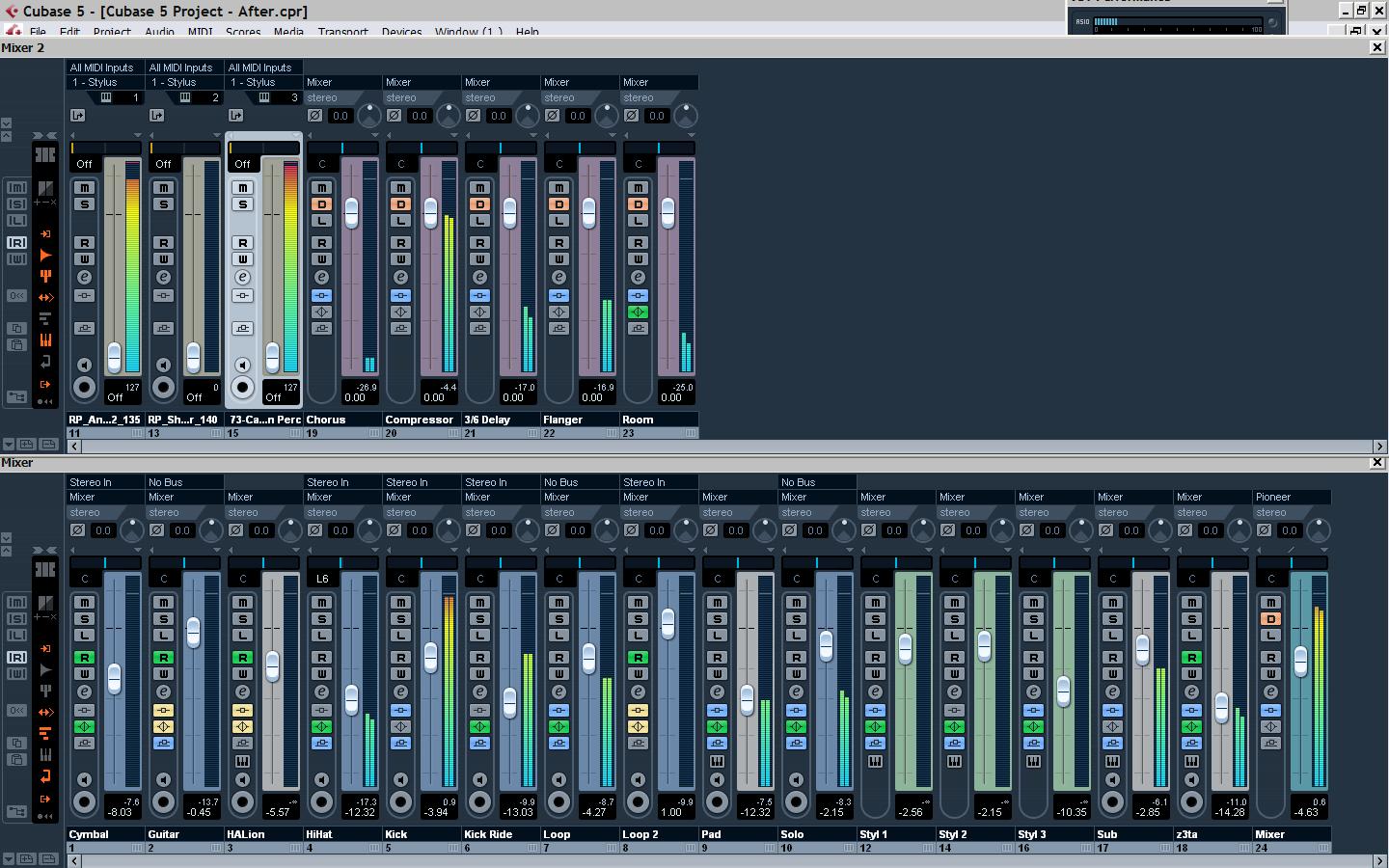
Task: Open the Devices menu
Action: pyautogui.click(x=401, y=32)
